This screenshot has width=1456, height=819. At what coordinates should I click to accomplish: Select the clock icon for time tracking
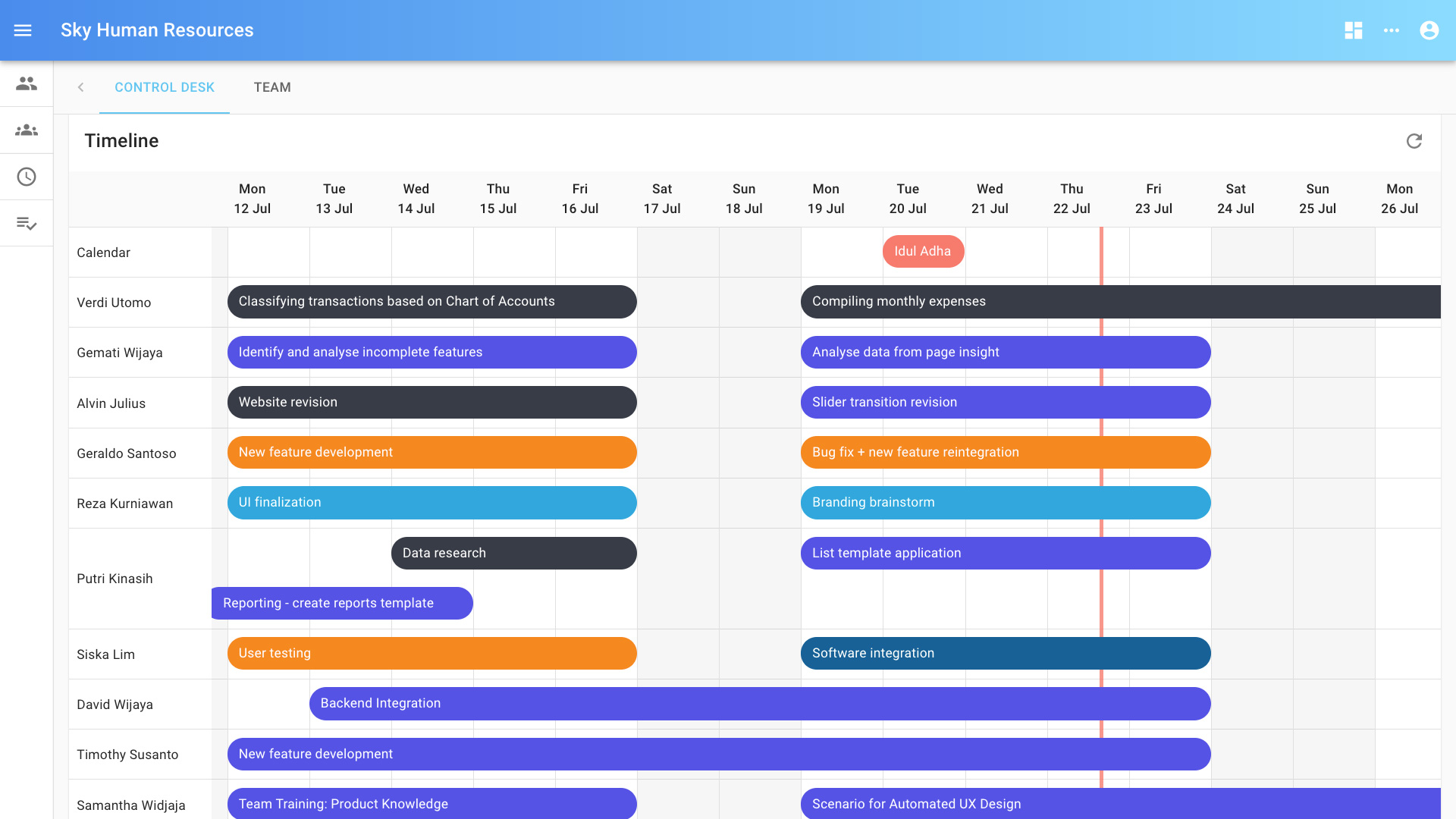[x=27, y=177]
